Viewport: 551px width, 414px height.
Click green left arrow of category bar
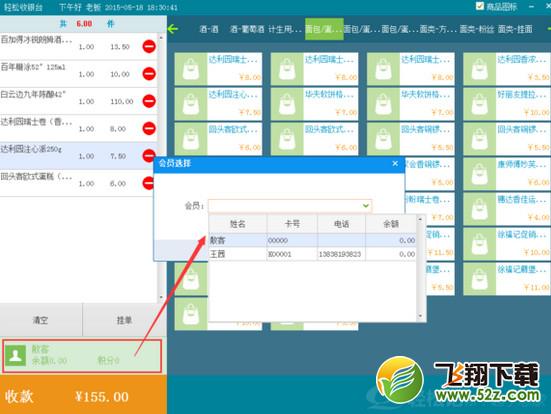[173, 29]
